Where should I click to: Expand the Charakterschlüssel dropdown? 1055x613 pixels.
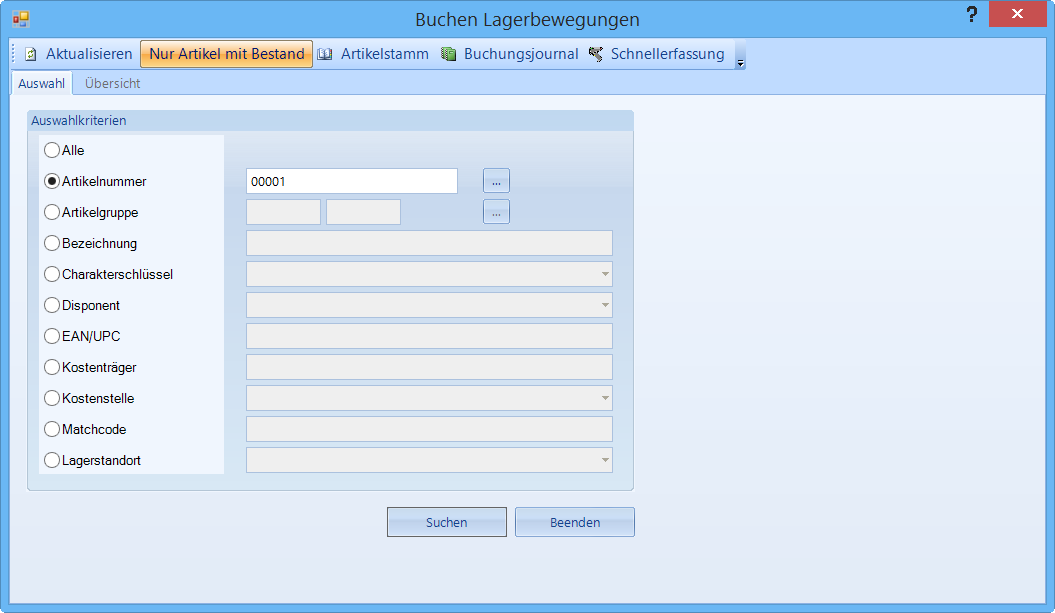[x=604, y=274]
